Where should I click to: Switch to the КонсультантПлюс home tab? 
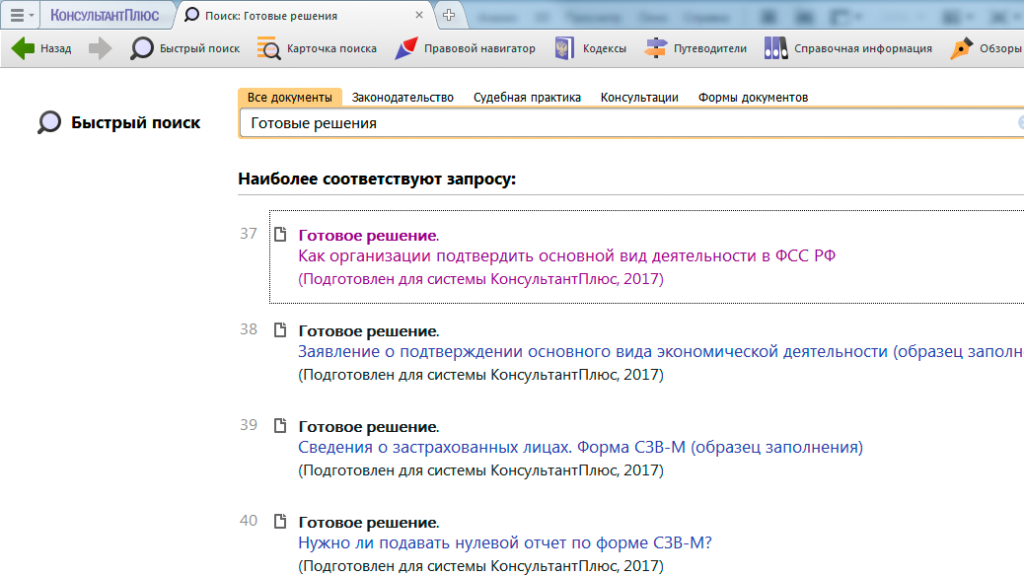point(104,15)
